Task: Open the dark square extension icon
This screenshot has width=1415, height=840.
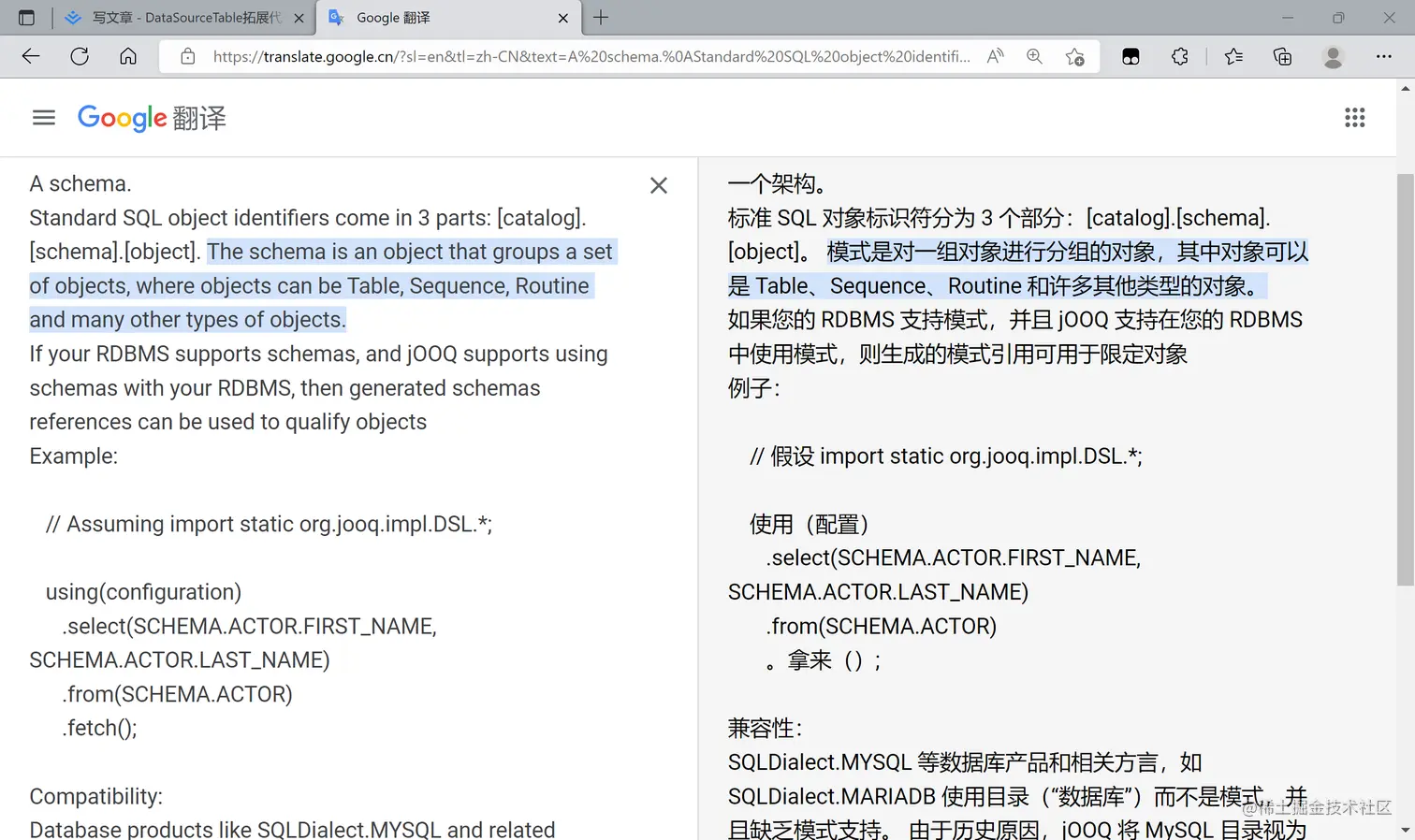Action: 1131,56
